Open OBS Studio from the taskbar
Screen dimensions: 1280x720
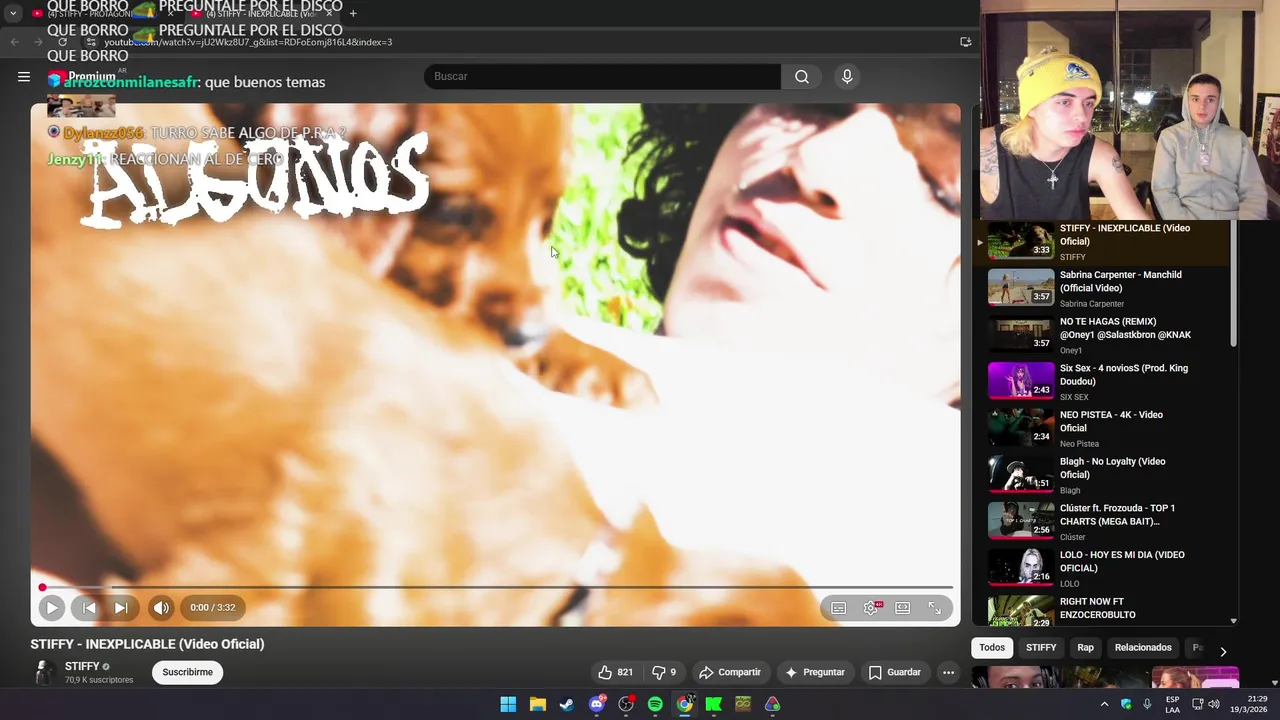pyautogui.click(x=626, y=704)
